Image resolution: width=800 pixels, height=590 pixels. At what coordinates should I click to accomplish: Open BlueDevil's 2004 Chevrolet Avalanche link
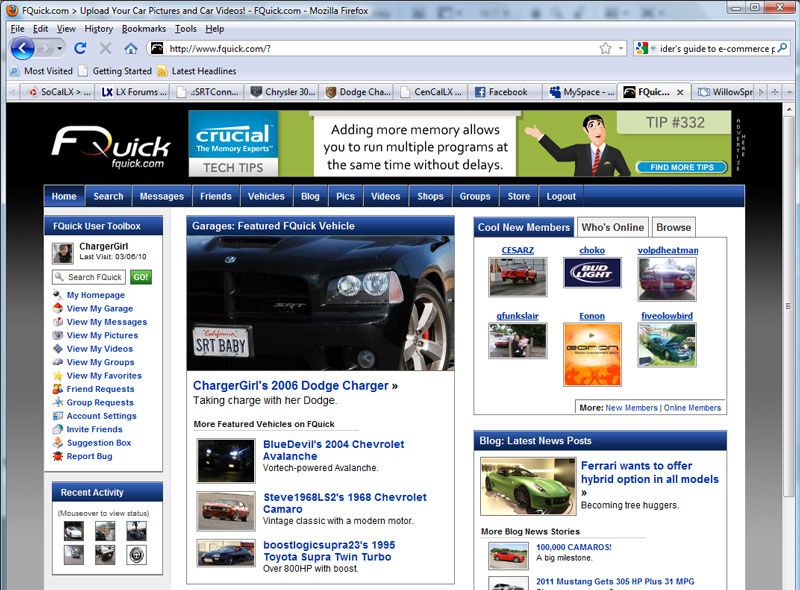coord(334,450)
